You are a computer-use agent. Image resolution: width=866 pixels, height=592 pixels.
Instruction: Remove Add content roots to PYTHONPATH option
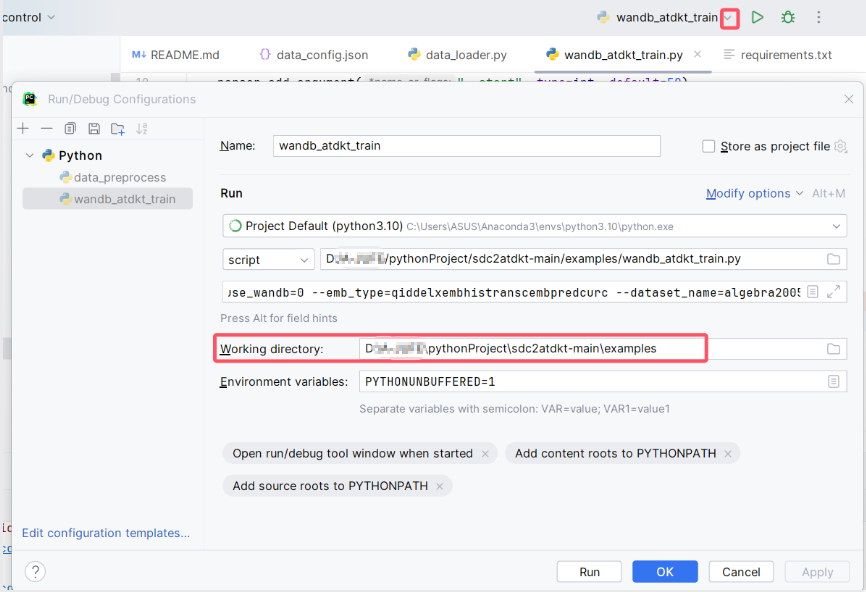pyautogui.click(x=728, y=454)
